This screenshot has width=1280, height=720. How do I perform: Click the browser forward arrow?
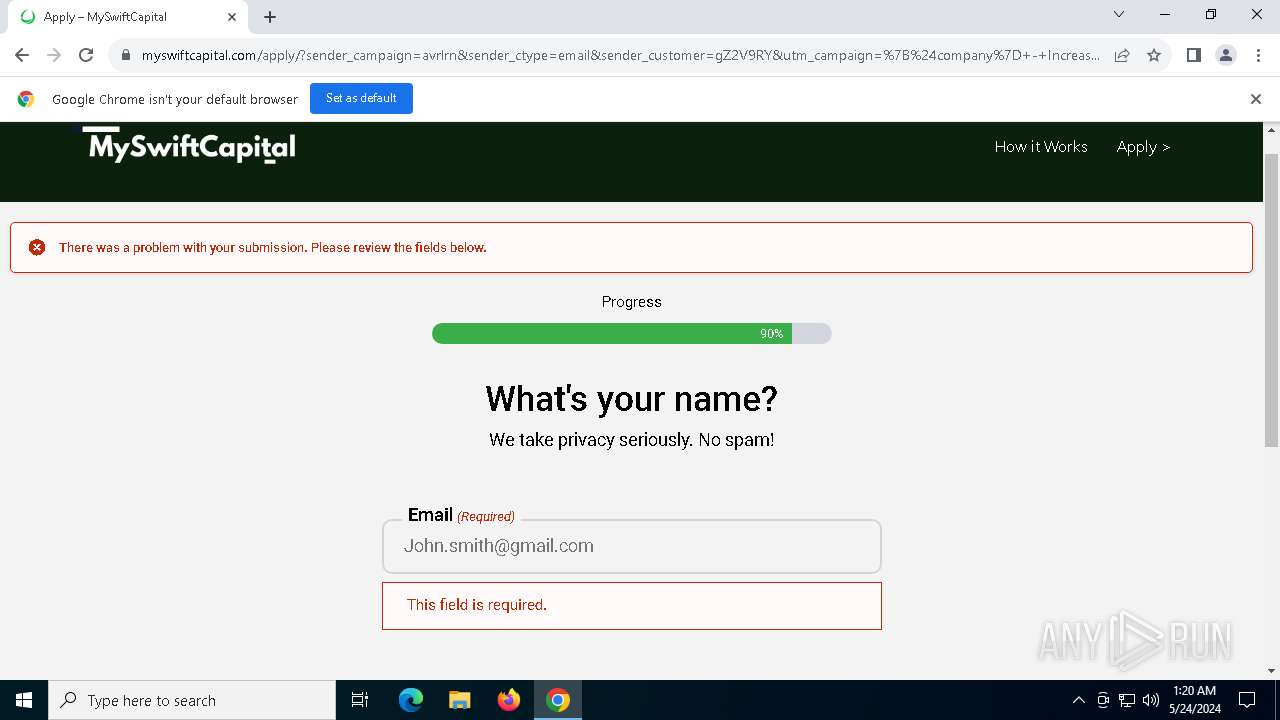click(x=54, y=56)
